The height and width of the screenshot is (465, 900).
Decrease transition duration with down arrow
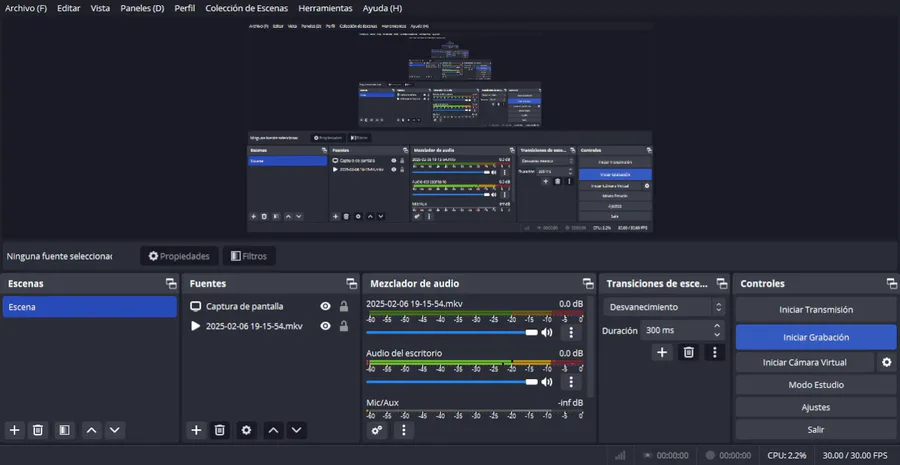click(x=717, y=335)
